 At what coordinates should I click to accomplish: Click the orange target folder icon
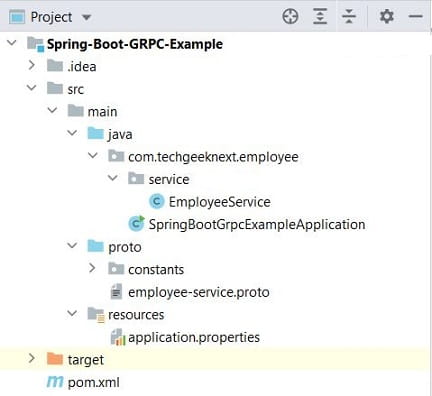coord(55,359)
